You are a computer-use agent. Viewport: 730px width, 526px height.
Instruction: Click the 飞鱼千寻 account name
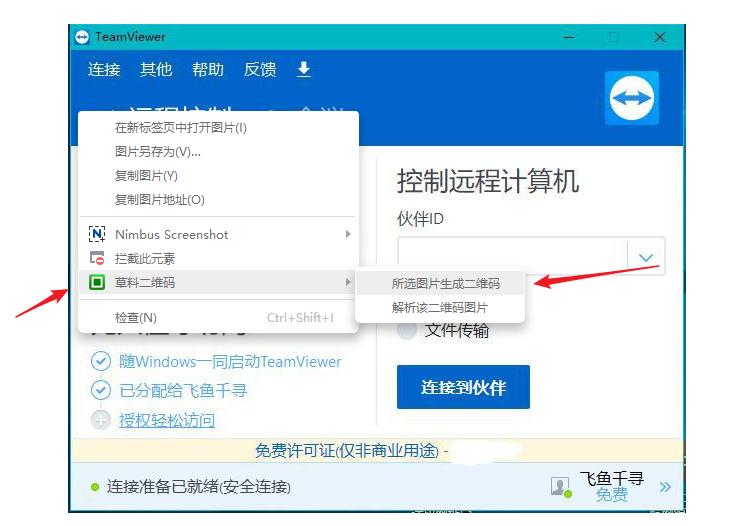[612, 478]
